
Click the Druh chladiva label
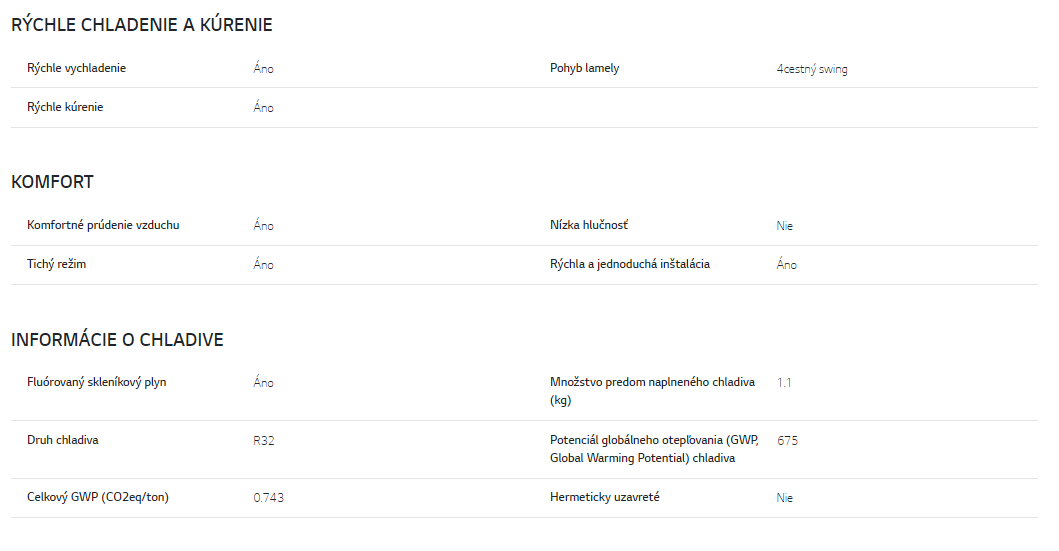click(63, 440)
